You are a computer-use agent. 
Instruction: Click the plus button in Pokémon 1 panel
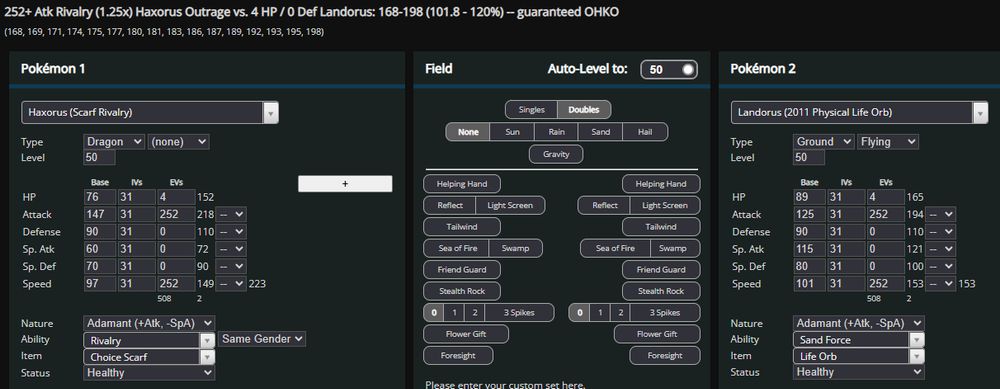345,184
